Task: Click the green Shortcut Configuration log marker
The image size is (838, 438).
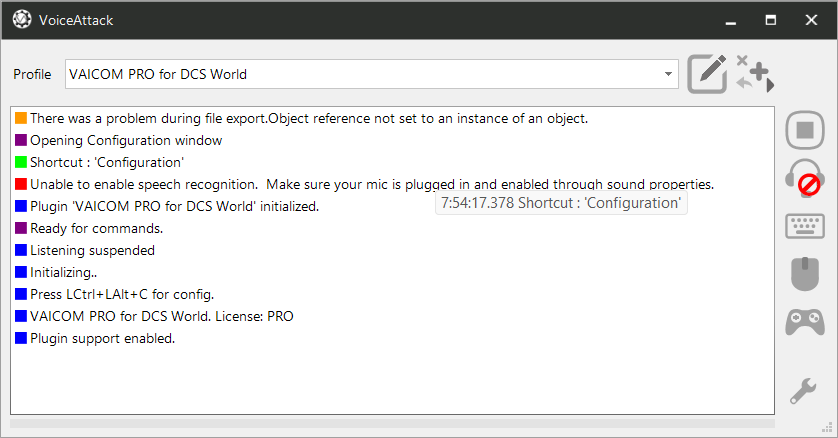Action: point(21,162)
